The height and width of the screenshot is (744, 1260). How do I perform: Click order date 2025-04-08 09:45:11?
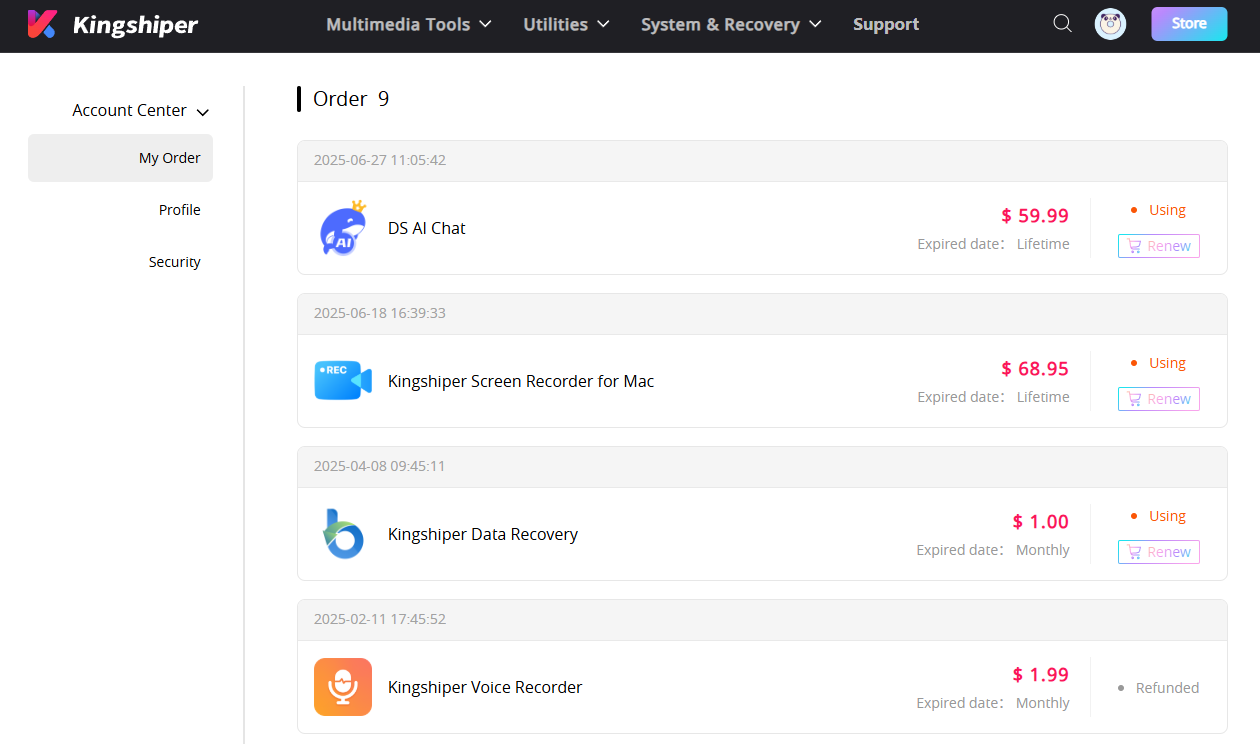click(x=380, y=466)
